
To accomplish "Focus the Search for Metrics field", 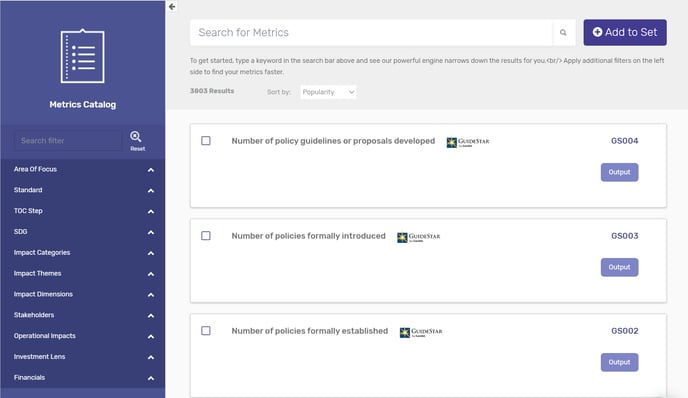I will [371, 32].
